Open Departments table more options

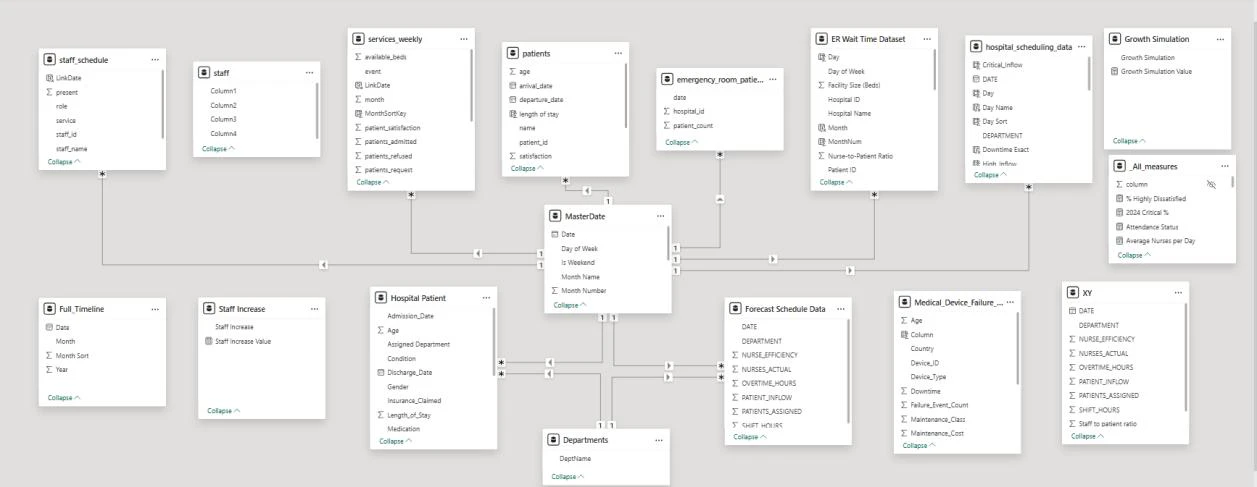658,440
